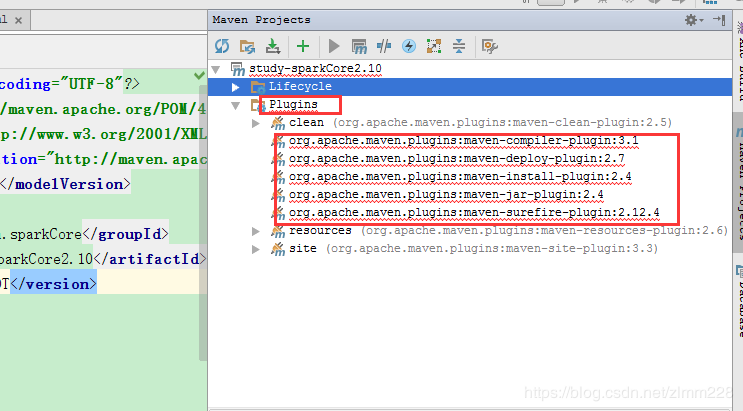Click the </version> closing tag in editor
Viewport: 743px width, 411px height.
pos(54,284)
